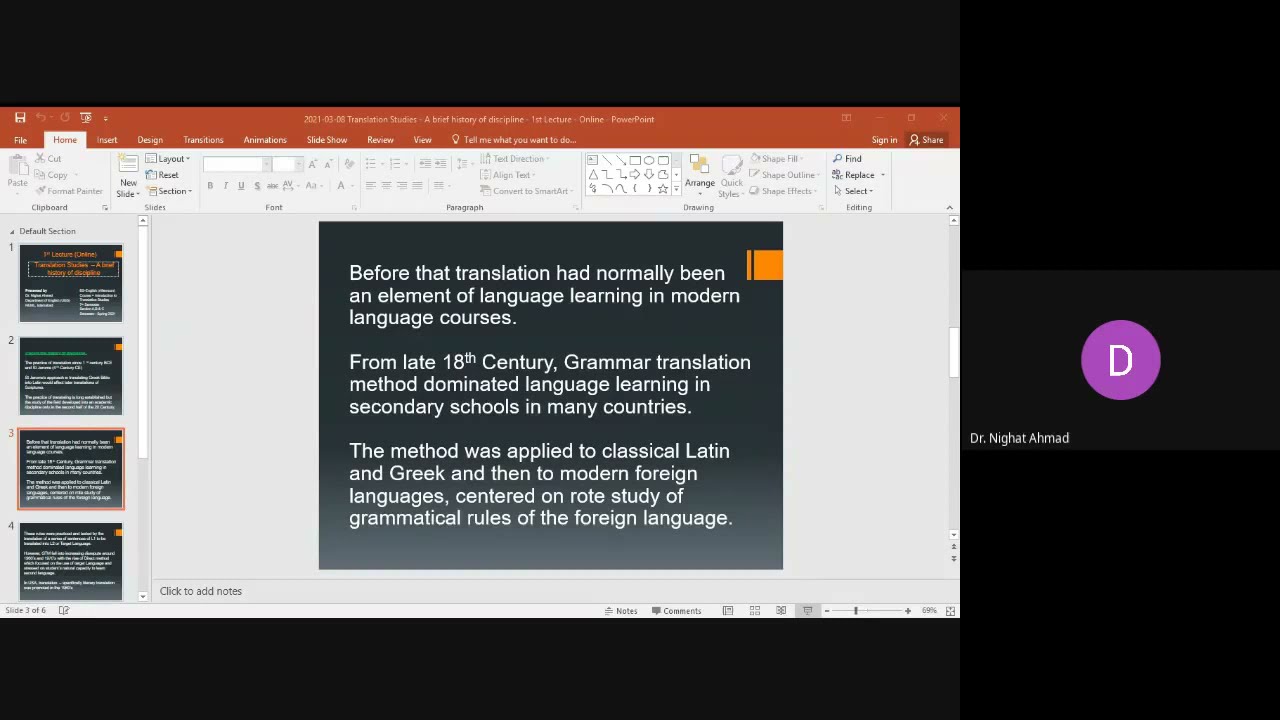Open the Transitions ribbon tab
Screen dimensions: 1280x720
pyautogui.click(x=203, y=140)
